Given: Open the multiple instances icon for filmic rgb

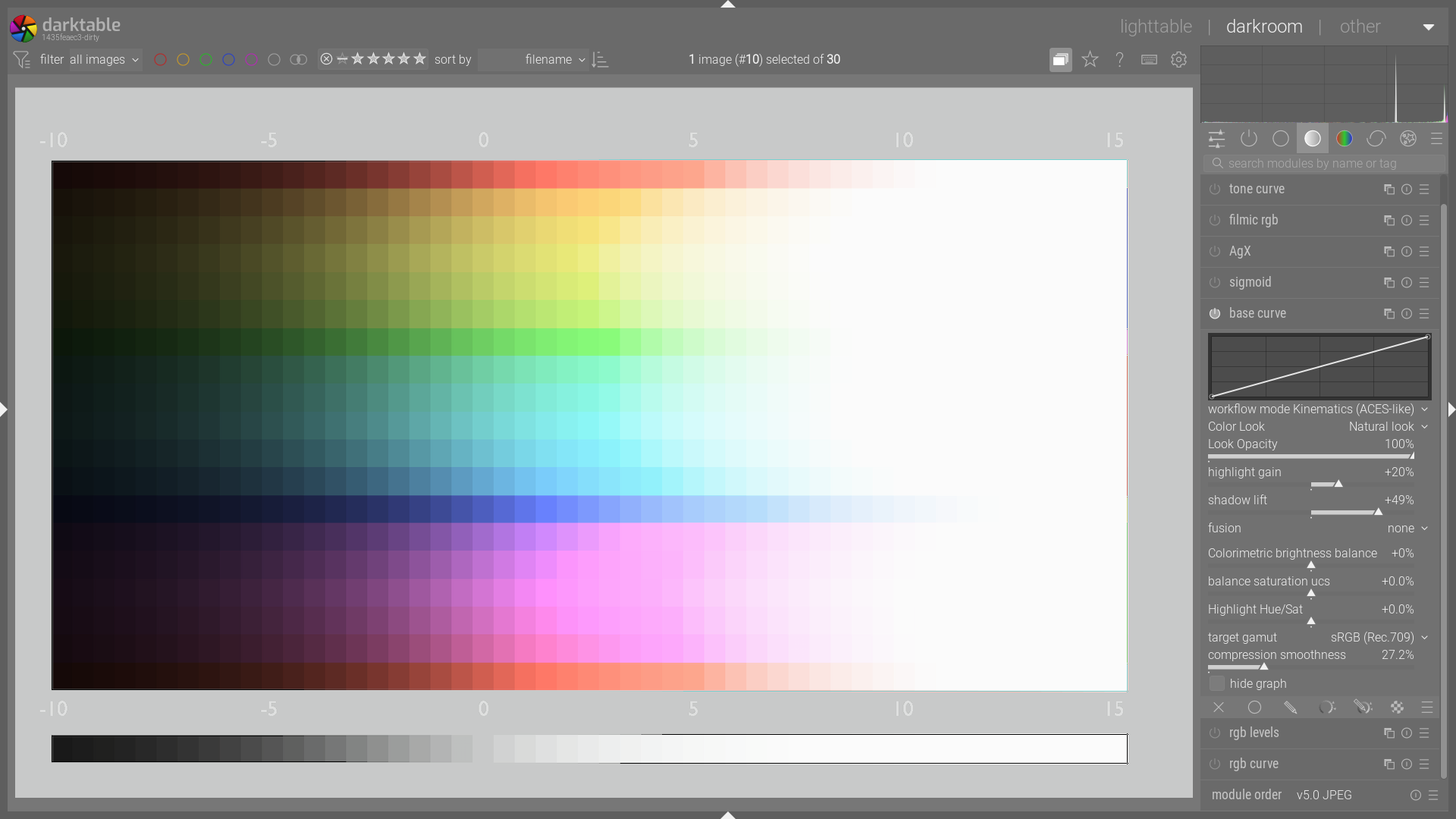Looking at the screenshot, I should [x=1389, y=221].
